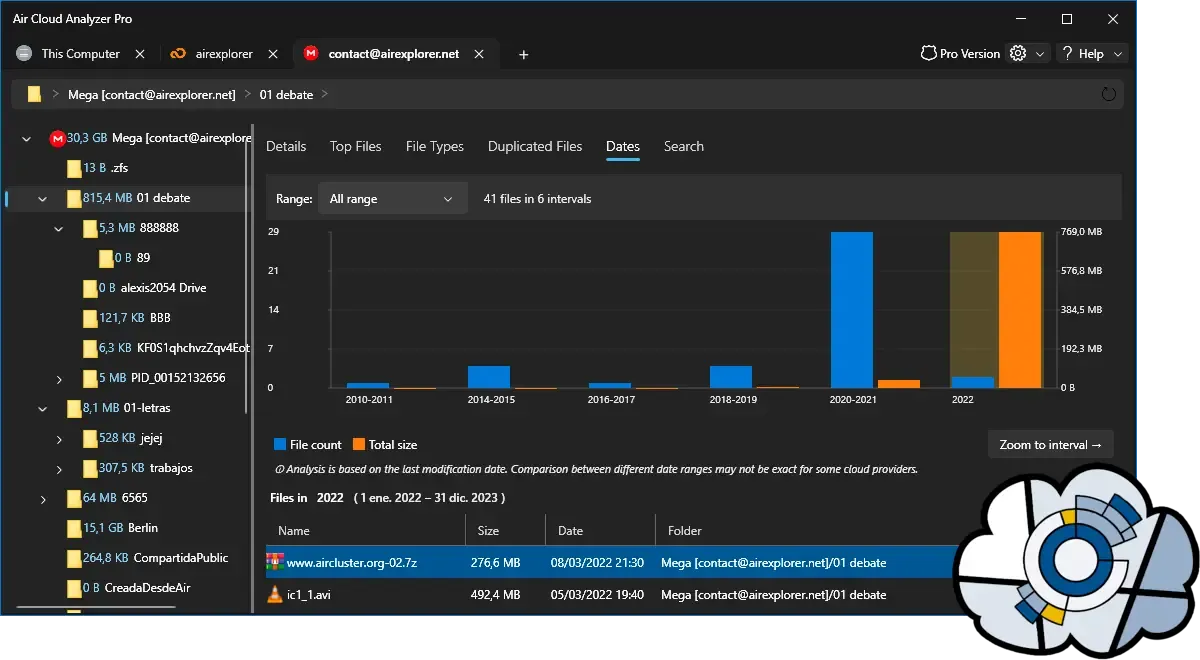Image resolution: width=1200 pixels, height=660 pixels.
Task: Click the airexplorer tab cloud icon
Action: (178, 54)
